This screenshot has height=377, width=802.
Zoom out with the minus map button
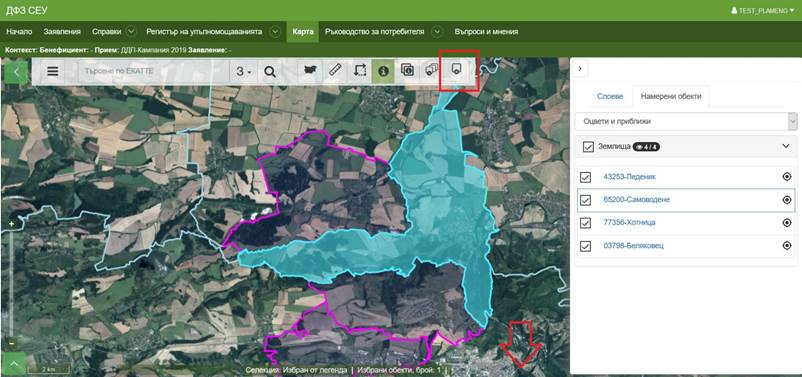pos(12,343)
